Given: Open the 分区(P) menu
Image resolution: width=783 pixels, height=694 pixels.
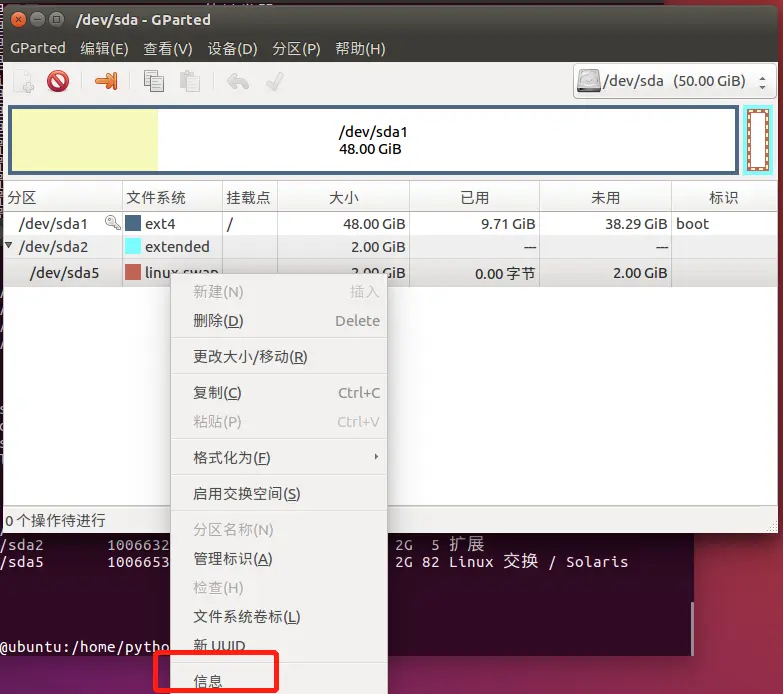Looking at the screenshot, I should (x=296, y=48).
